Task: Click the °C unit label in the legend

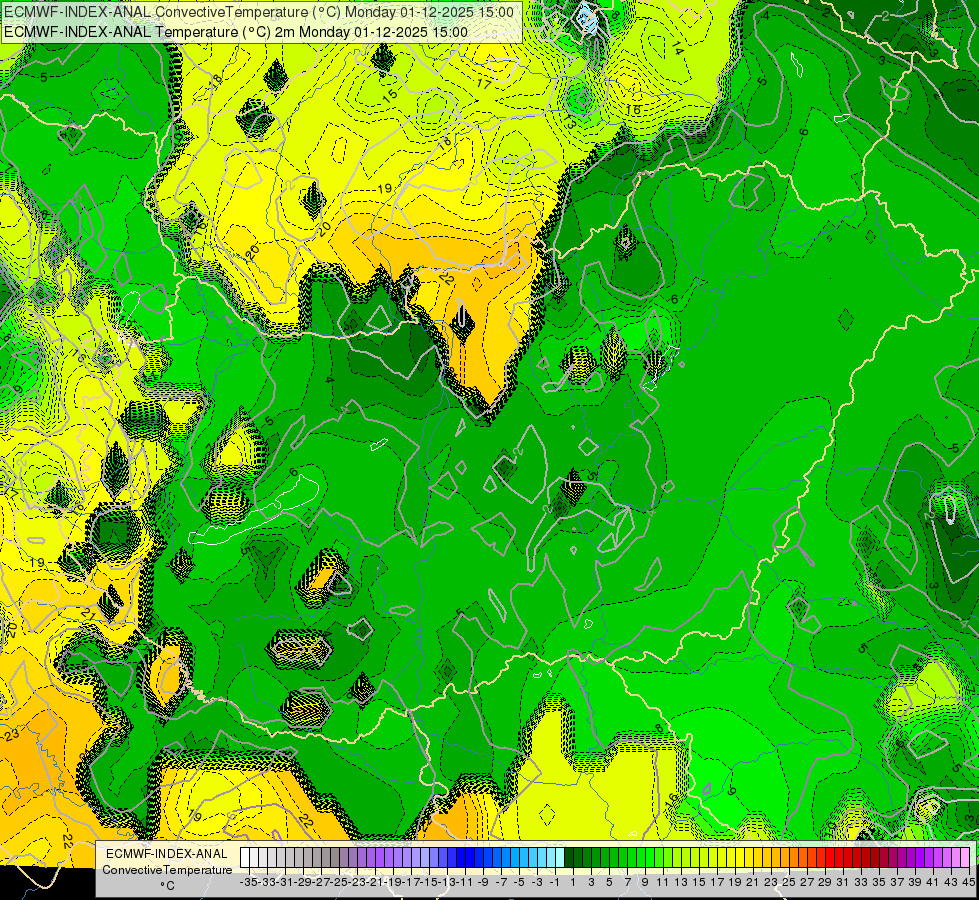Action: pyautogui.click(x=167, y=886)
